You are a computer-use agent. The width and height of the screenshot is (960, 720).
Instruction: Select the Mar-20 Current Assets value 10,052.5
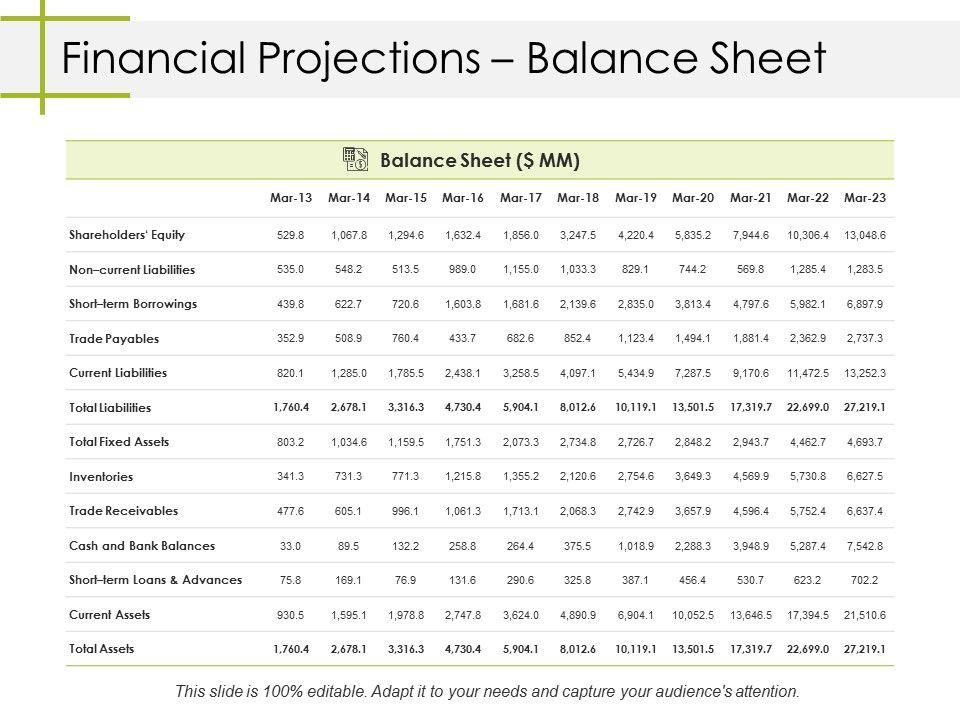pos(693,615)
